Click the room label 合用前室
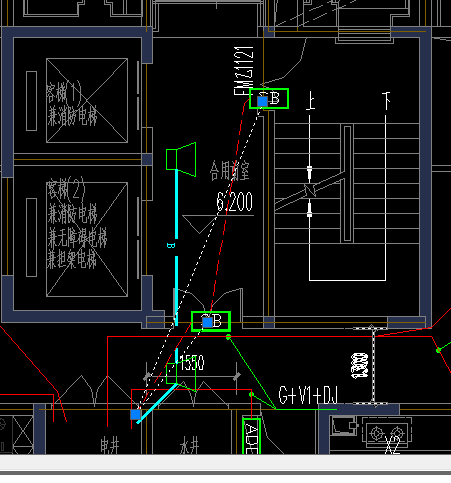The width and height of the screenshot is (451, 483). coord(230,171)
